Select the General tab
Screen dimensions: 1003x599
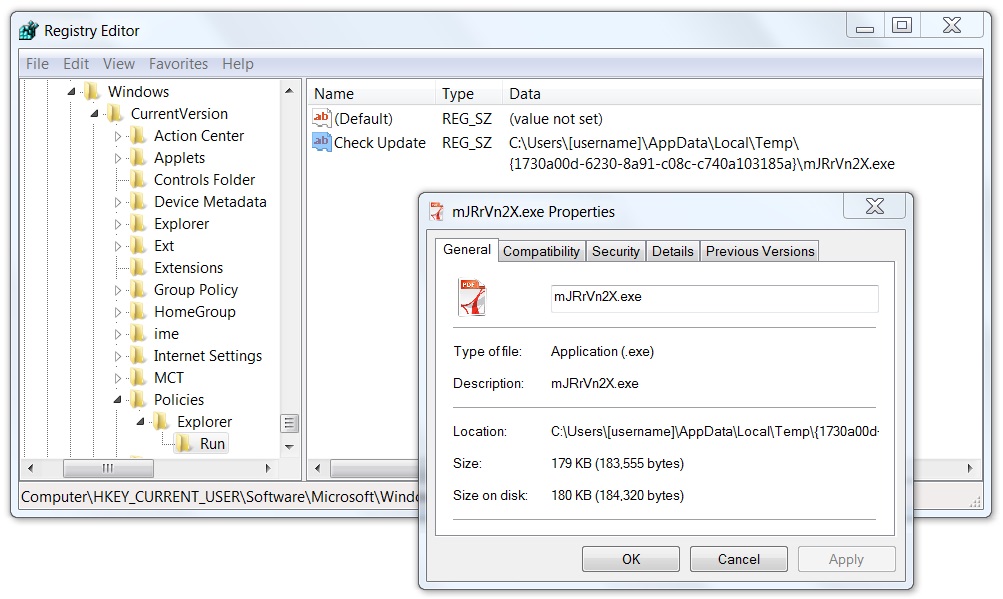(467, 250)
